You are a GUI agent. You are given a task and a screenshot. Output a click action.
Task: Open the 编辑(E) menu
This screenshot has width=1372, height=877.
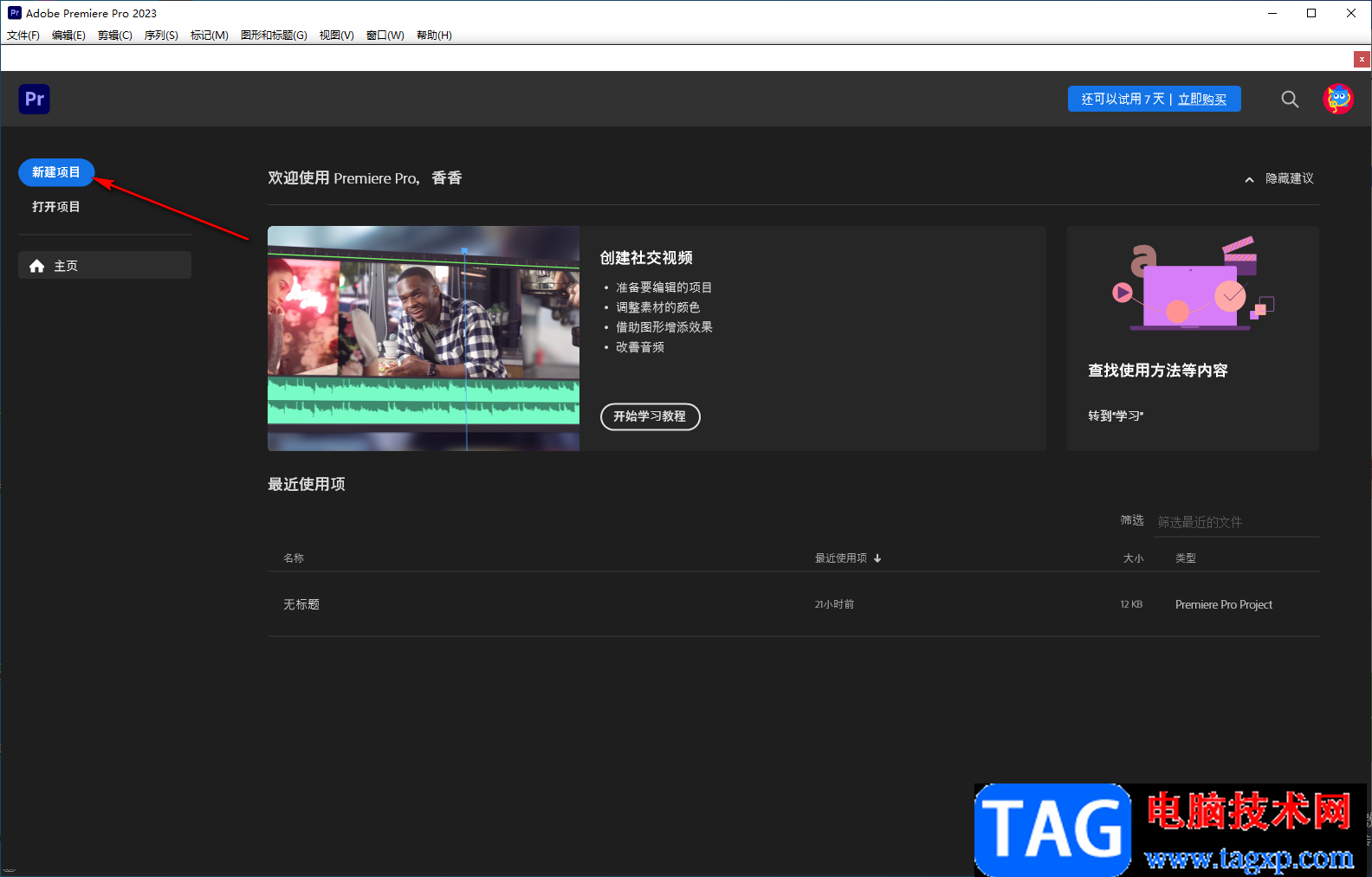coord(68,35)
